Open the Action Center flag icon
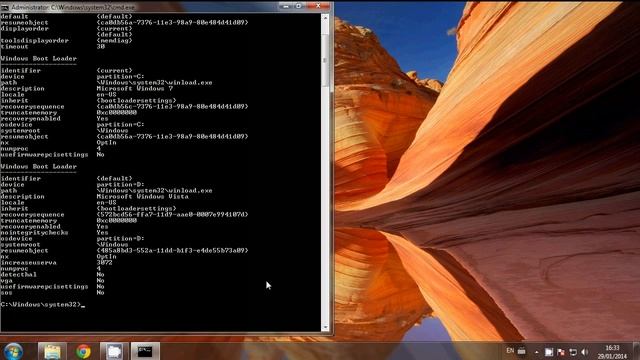The height and width of the screenshot is (360, 640). (x=561, y=352)
